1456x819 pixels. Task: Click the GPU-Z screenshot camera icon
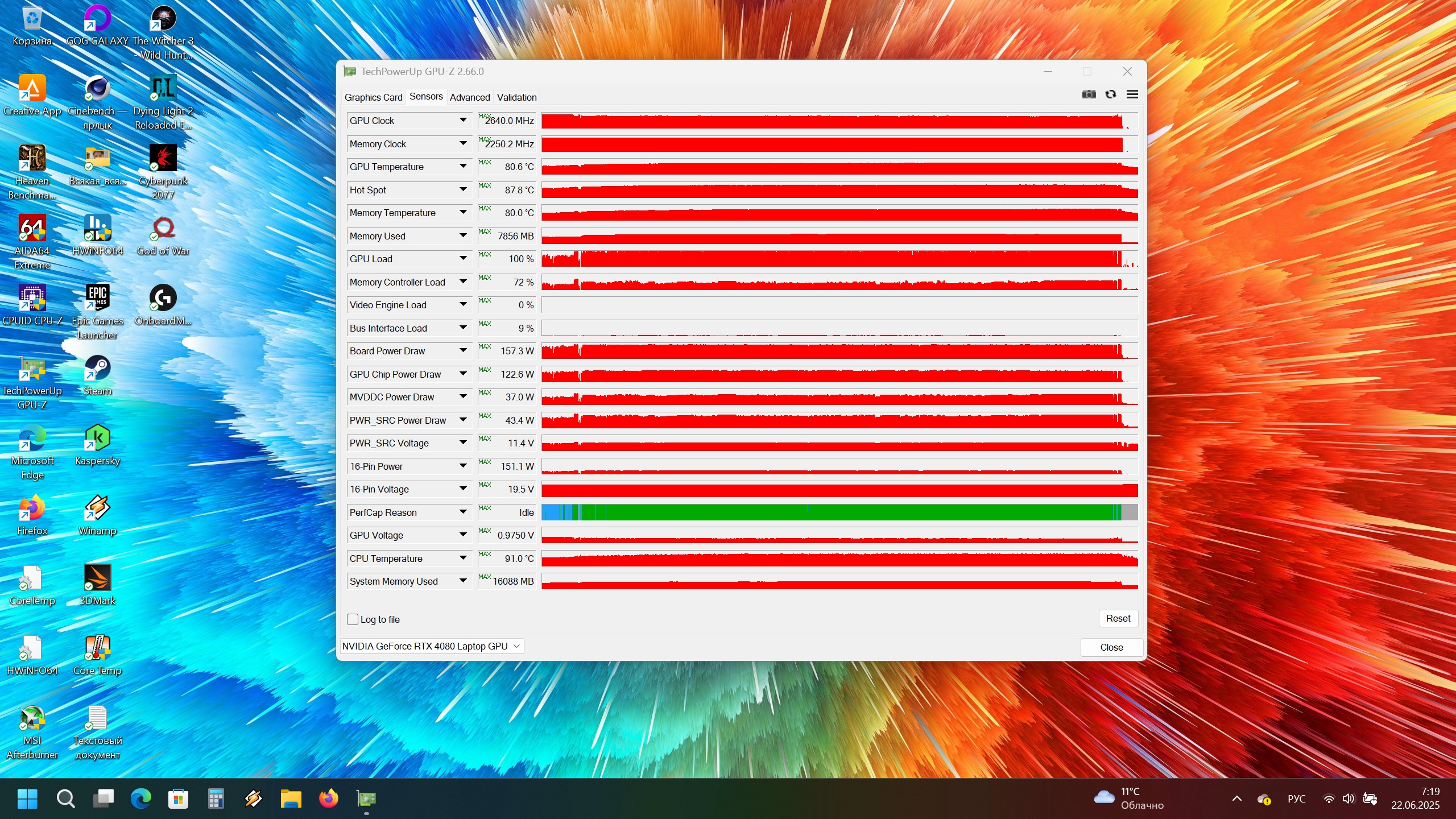pyautogui.click(x=1089, y=94)
